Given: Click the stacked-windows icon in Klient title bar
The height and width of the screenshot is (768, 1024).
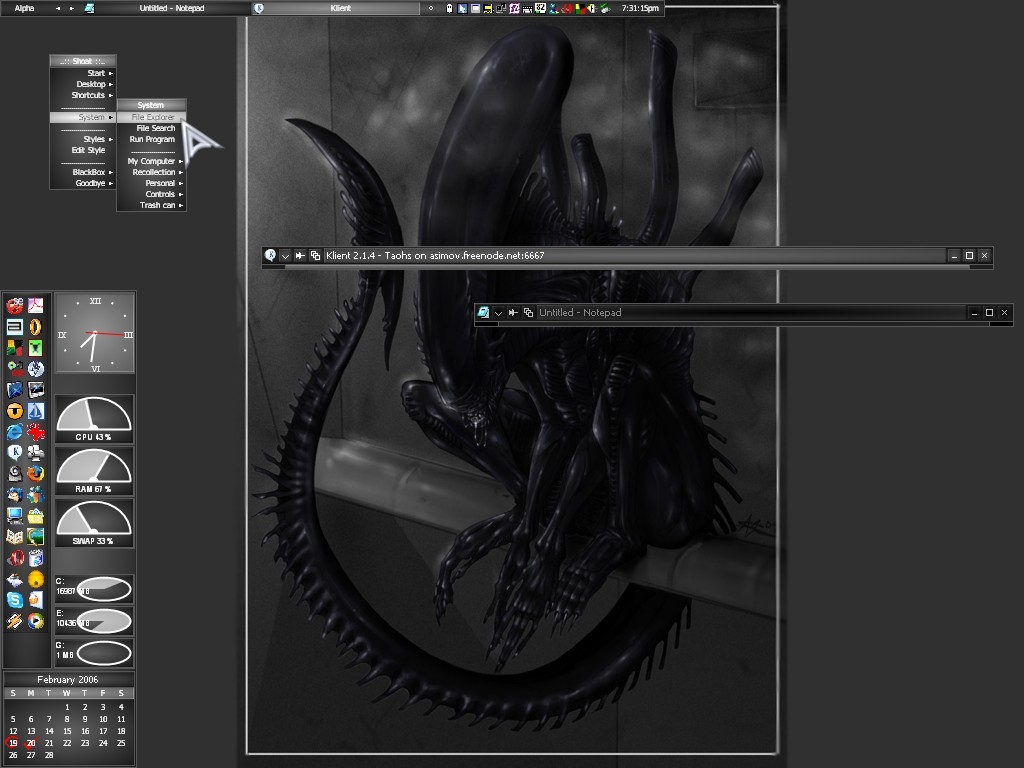Looking at the screenshot, I should 315,255.
